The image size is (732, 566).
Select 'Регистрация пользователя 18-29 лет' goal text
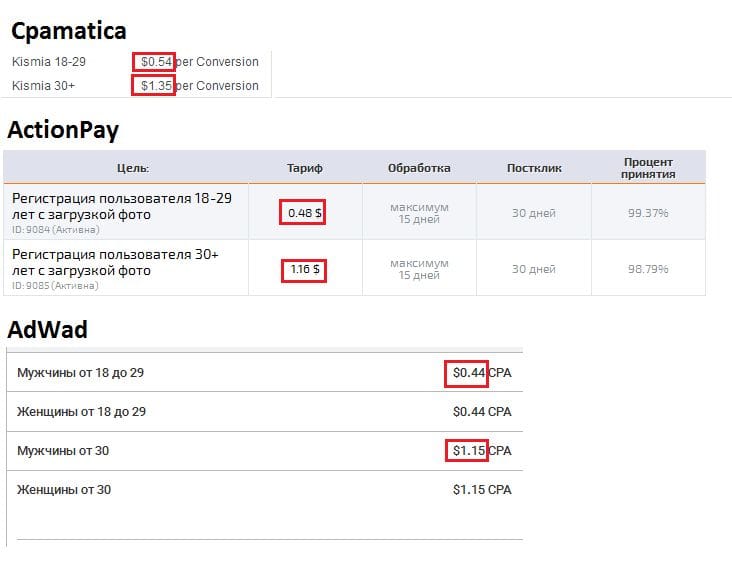pyautogui.click(x=122, y=206)
